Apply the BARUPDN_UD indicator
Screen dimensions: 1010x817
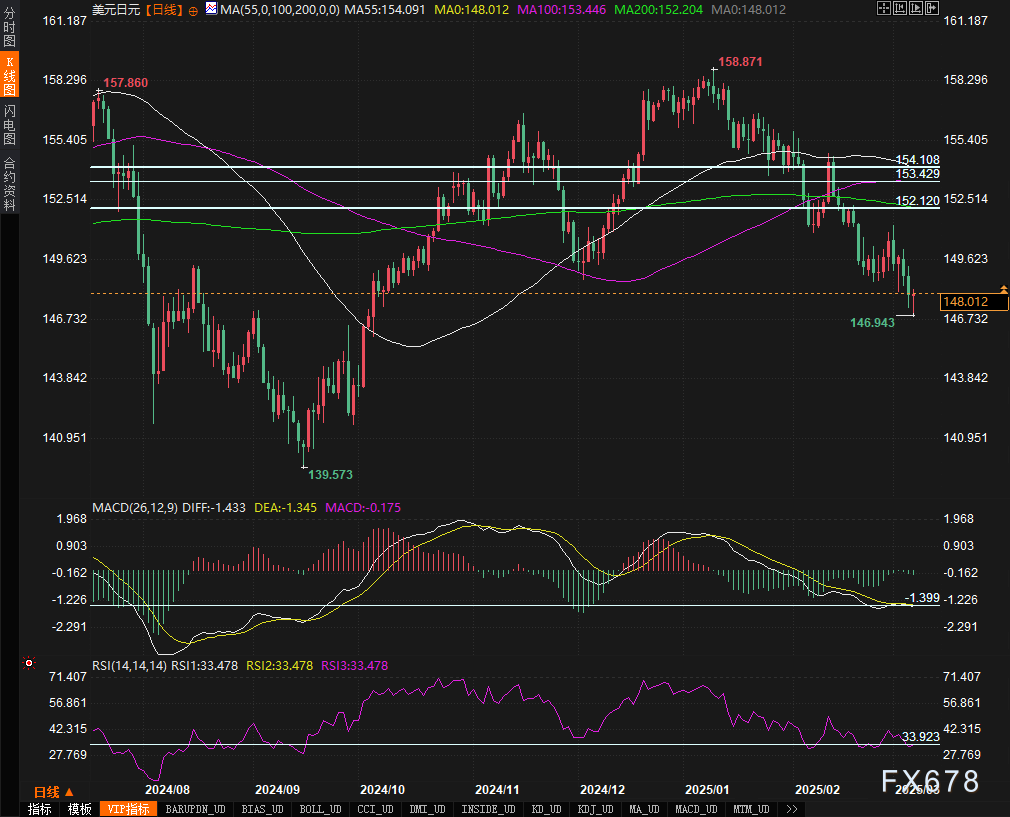point(195,809)
